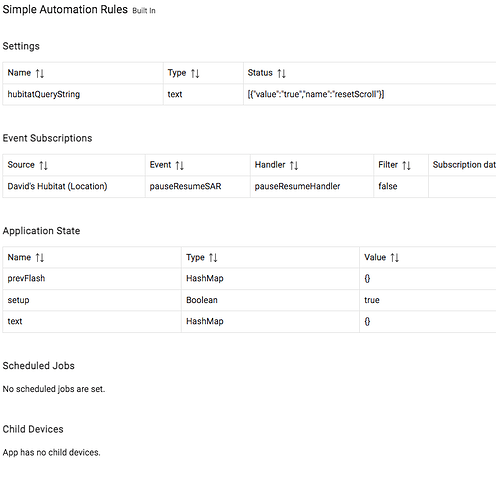The height and width of the screenshot is (499, 496).
Task: Click the setup Boolean row
Action: 249,300
